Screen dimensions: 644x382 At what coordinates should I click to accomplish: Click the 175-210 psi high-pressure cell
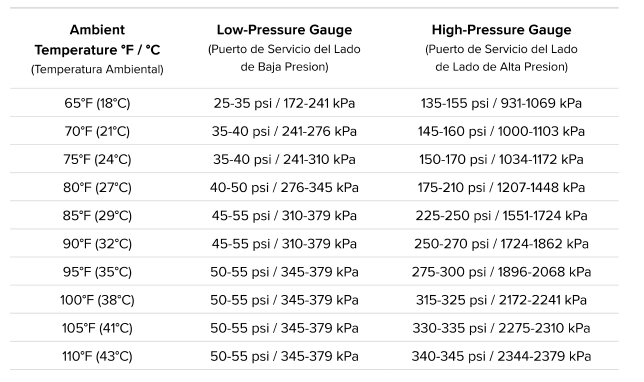(x=501, y=188)
